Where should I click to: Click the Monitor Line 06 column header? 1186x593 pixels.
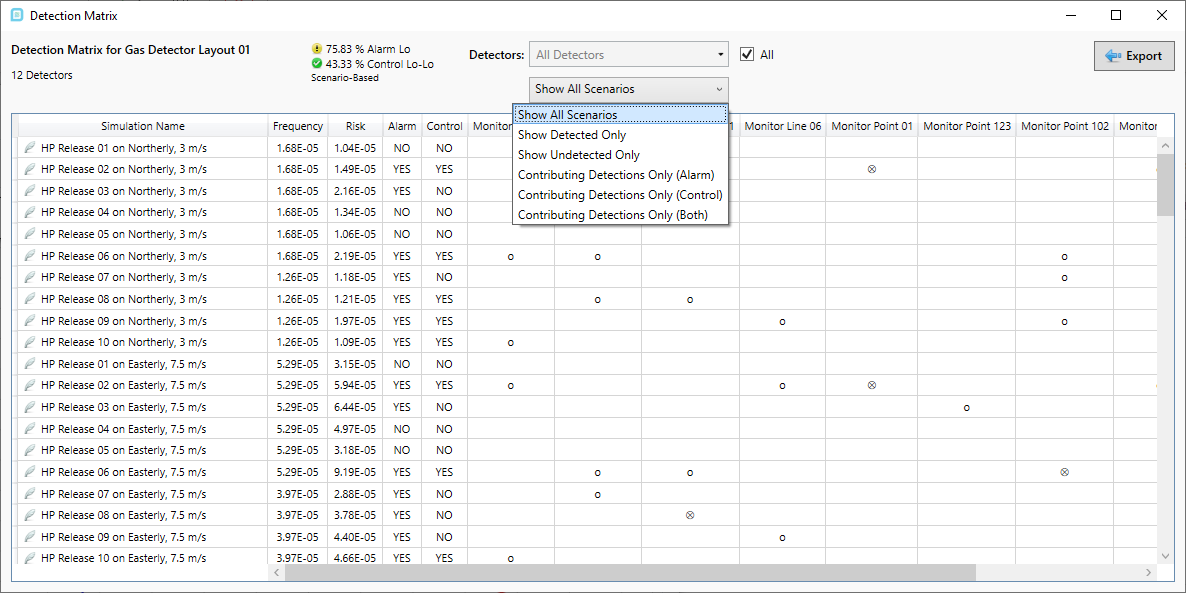point(782,126)
